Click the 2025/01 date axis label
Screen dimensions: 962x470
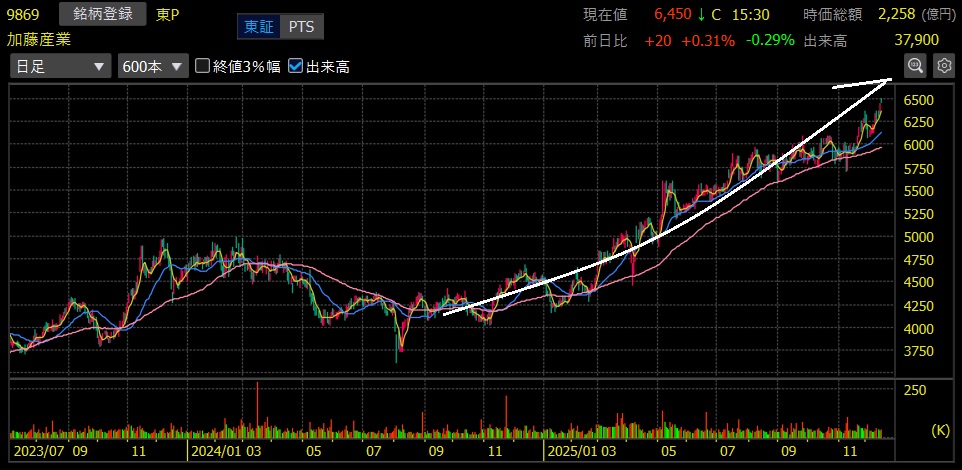(566, 452)
